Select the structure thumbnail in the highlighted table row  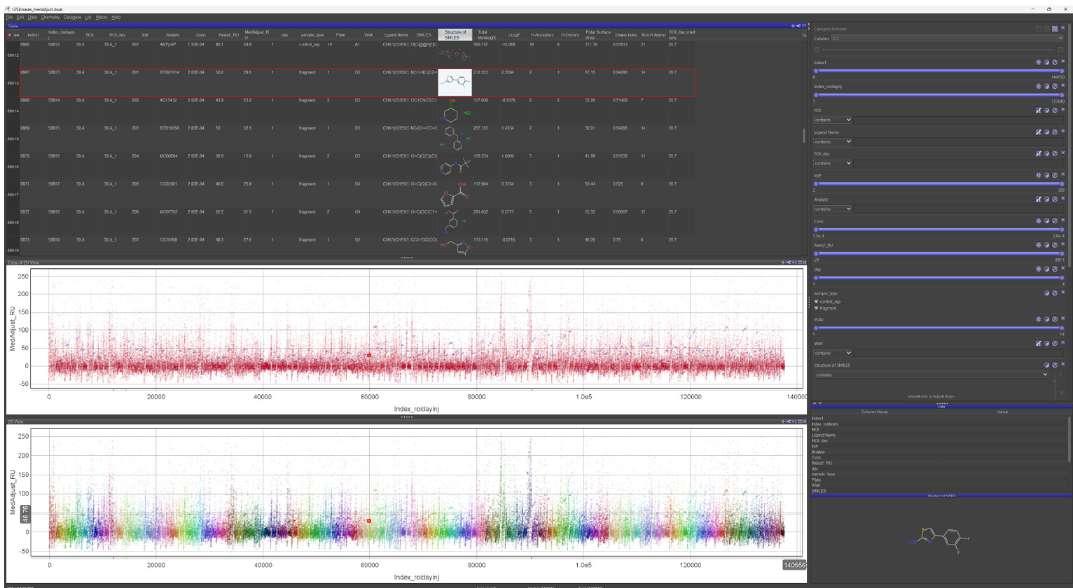pos(454,83)
